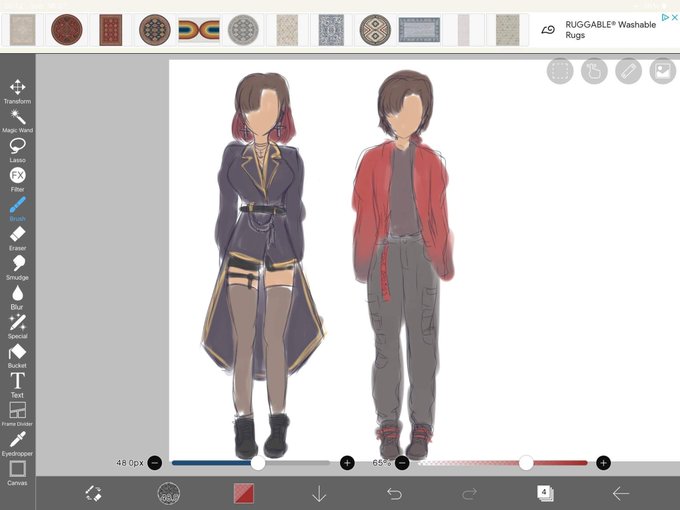The height and width of the screenshot is (510, 680).
Task: Select the Bucket fill tool
Action: pyautogui.click(x=17, y=356)
